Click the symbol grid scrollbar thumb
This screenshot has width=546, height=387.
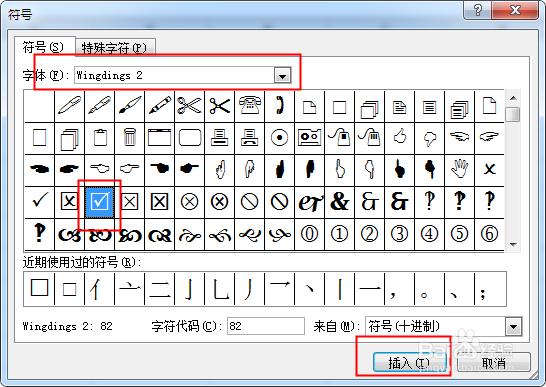pos(513,115)
